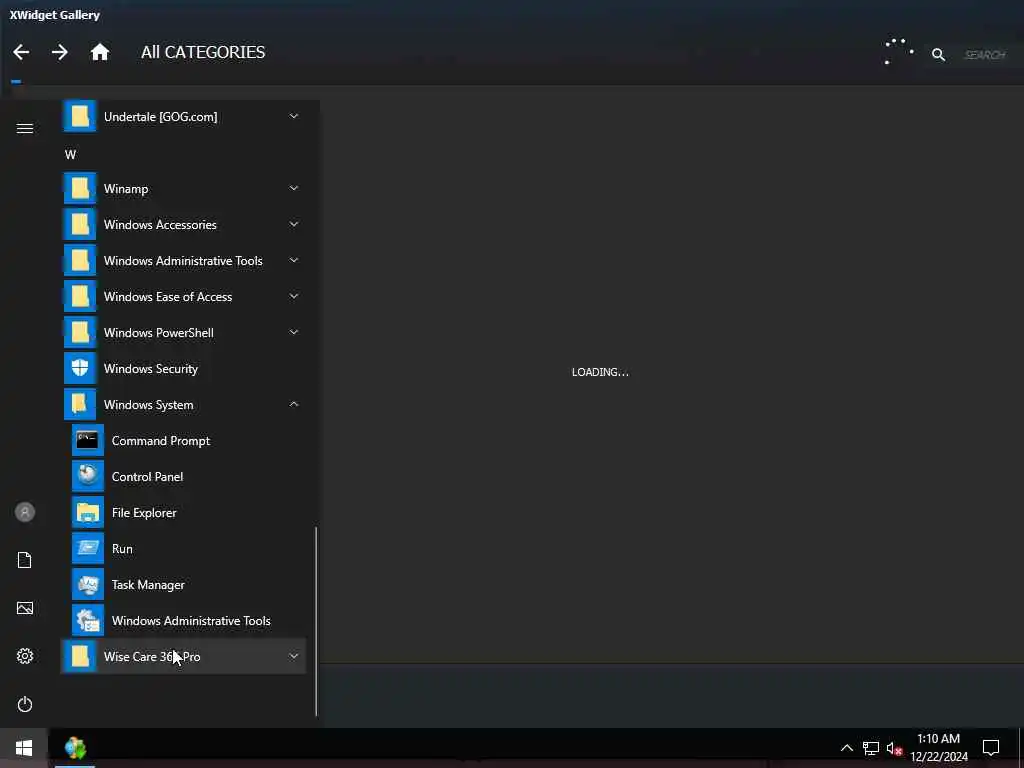The height and width of the screenshot is (768, 1024).
Task: Expand Windows Accessories chevron
Action: coord(294,224)
